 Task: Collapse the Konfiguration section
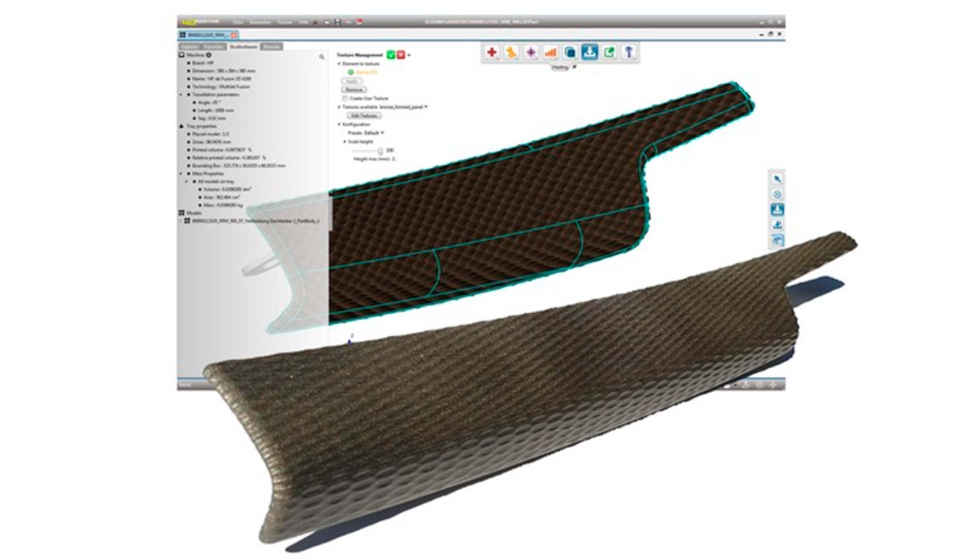click(x=339, y=124)
